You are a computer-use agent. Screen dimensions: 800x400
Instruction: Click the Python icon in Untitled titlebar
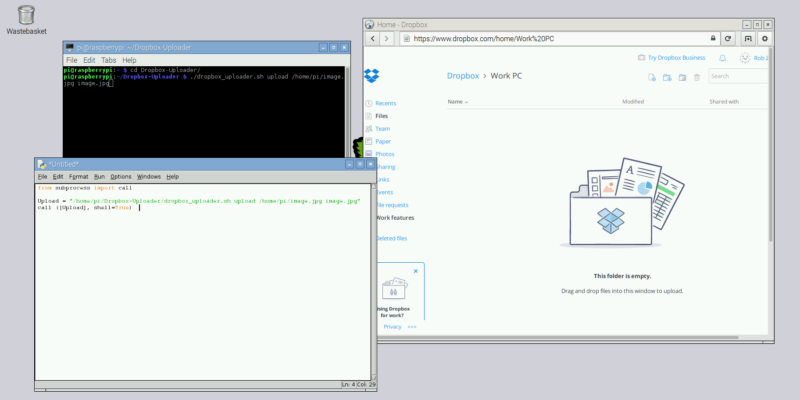[41, 164]
